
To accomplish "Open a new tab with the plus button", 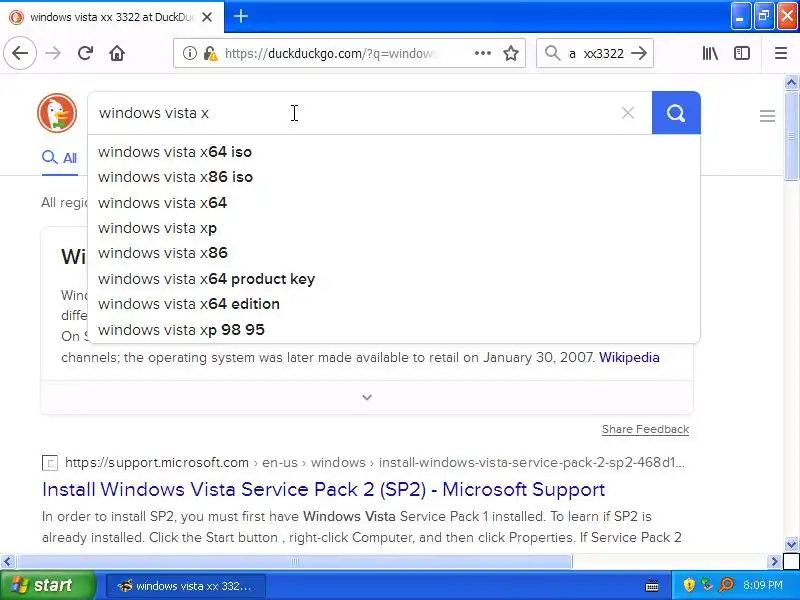I will pos(241,16).
